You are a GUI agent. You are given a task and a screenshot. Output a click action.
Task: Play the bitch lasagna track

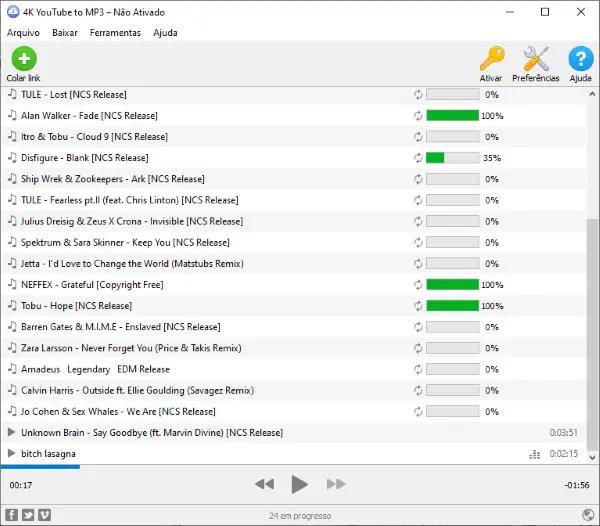pyautogui.click(x=11, y=453)
